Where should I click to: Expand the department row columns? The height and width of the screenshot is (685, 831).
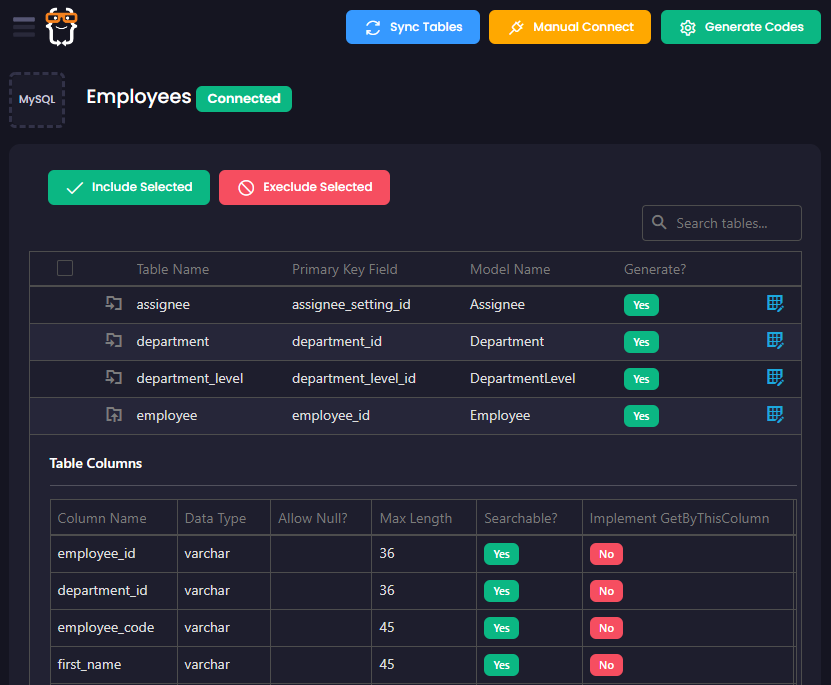pyautogui.click(x=113, y=341)
